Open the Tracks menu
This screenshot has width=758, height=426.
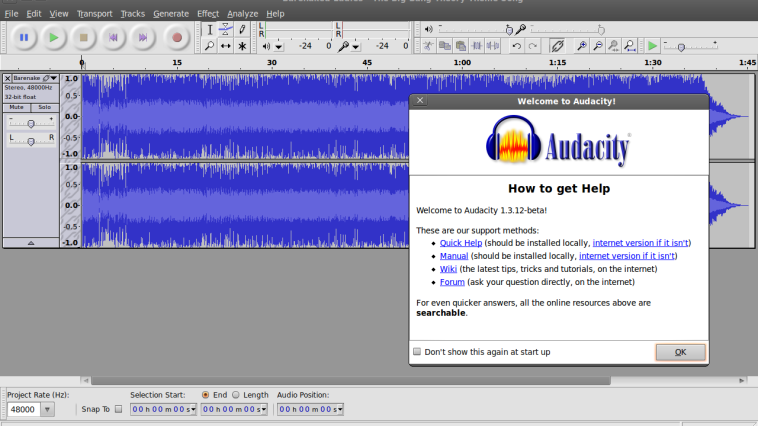point(132,14)
